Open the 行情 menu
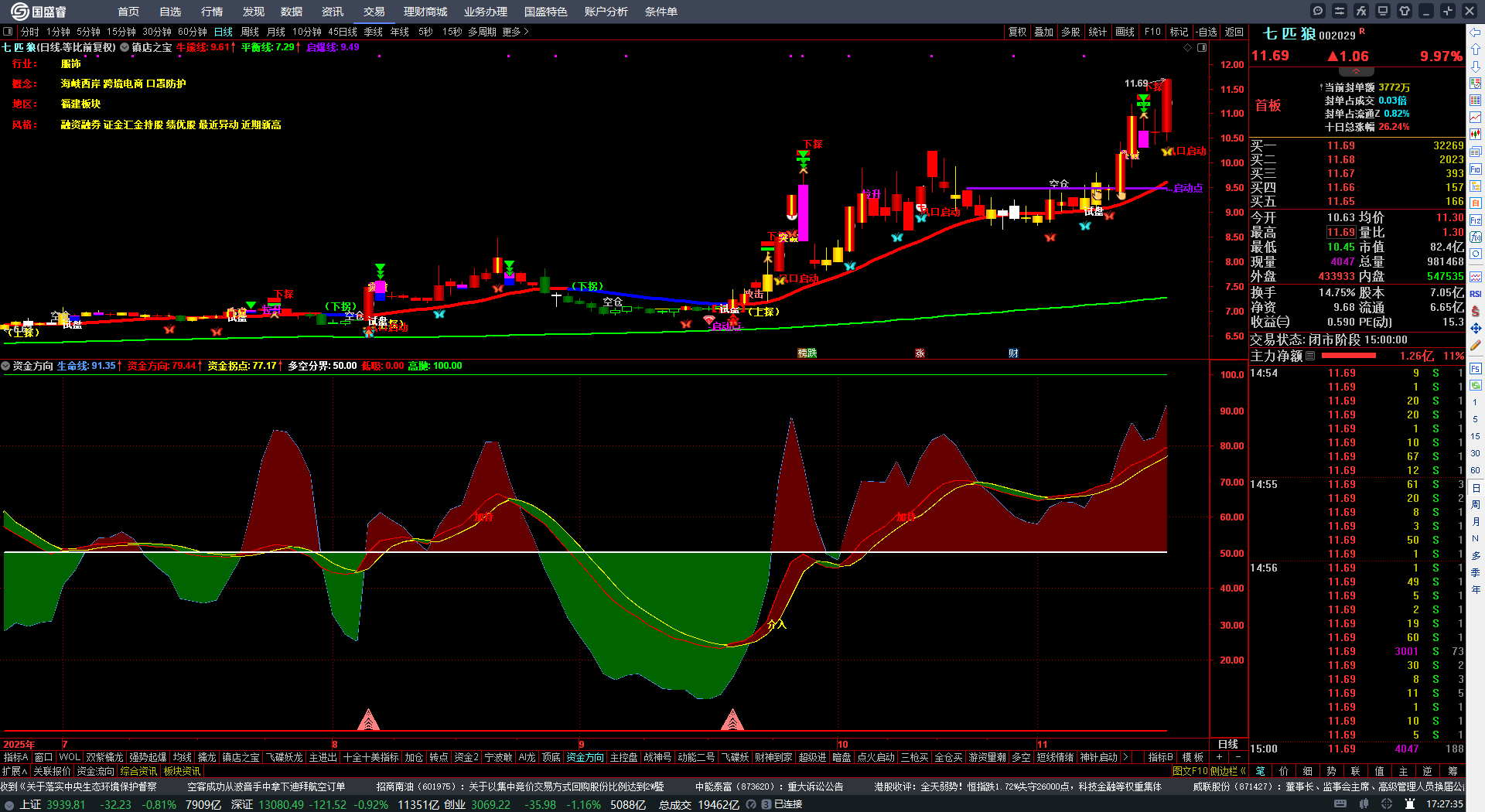 (x=212, y=12)
